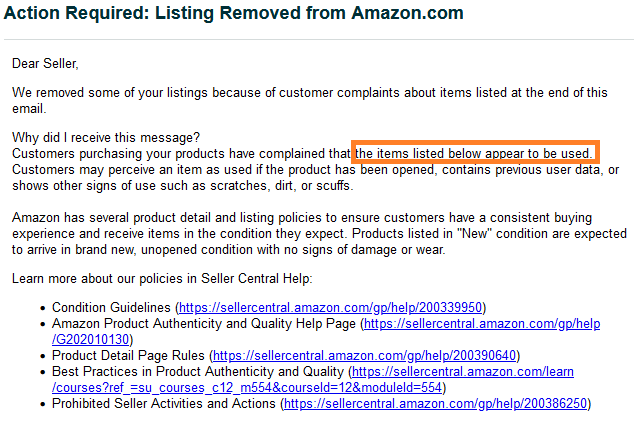
Task: Open the Authenticity and Quality Help Page URL
Action: tap(480, 323)
